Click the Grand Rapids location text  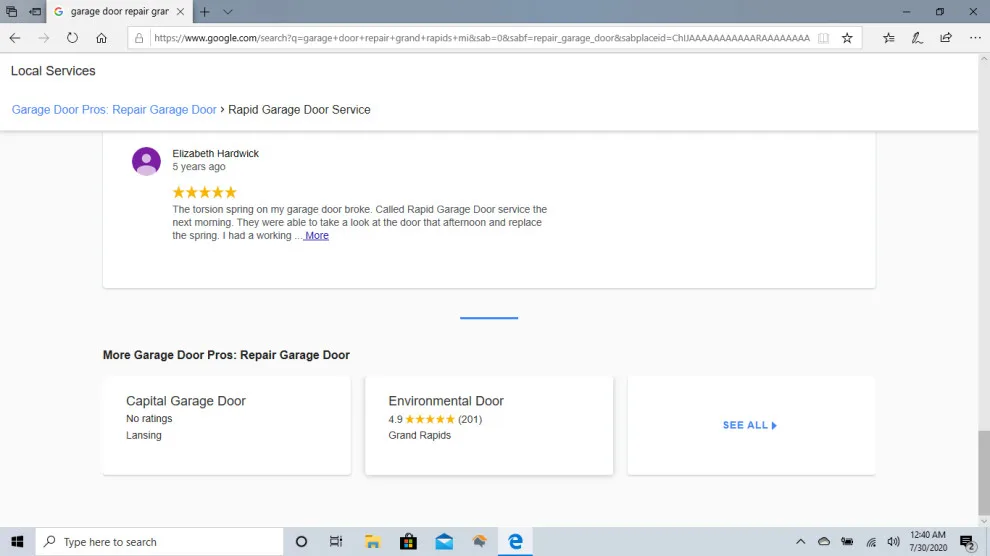420,435
